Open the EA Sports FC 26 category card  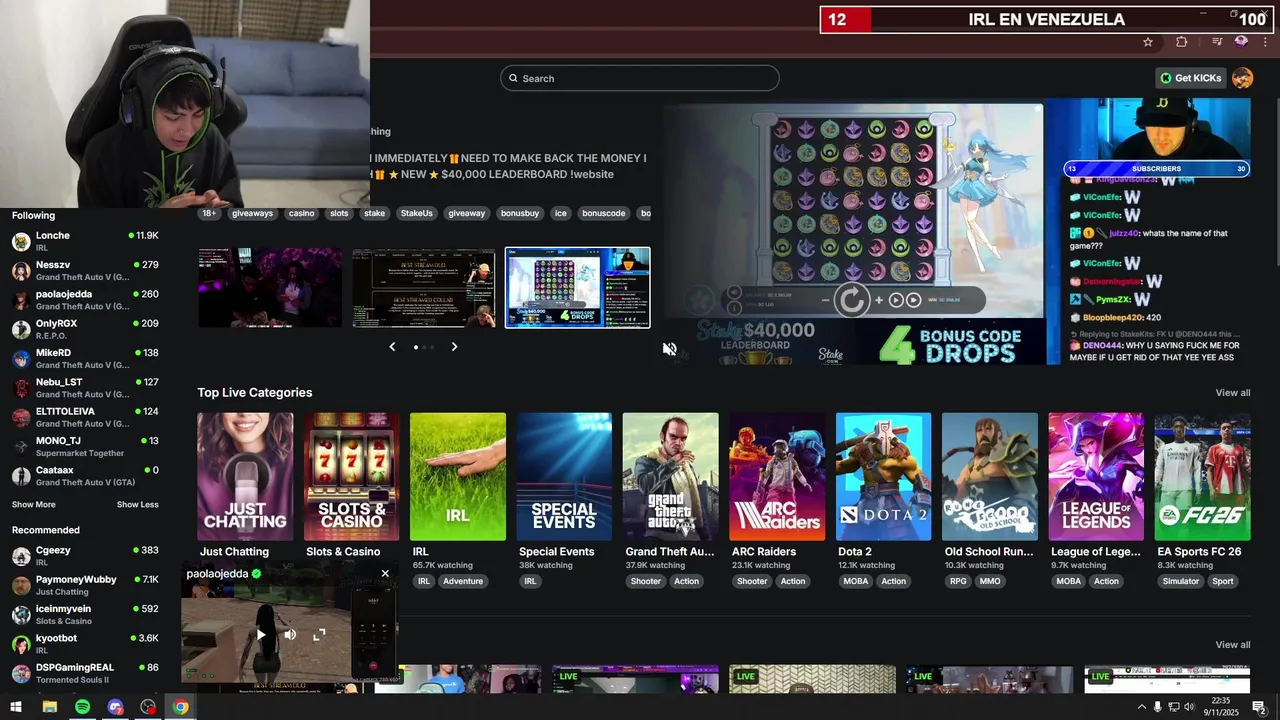[1202, 477]
